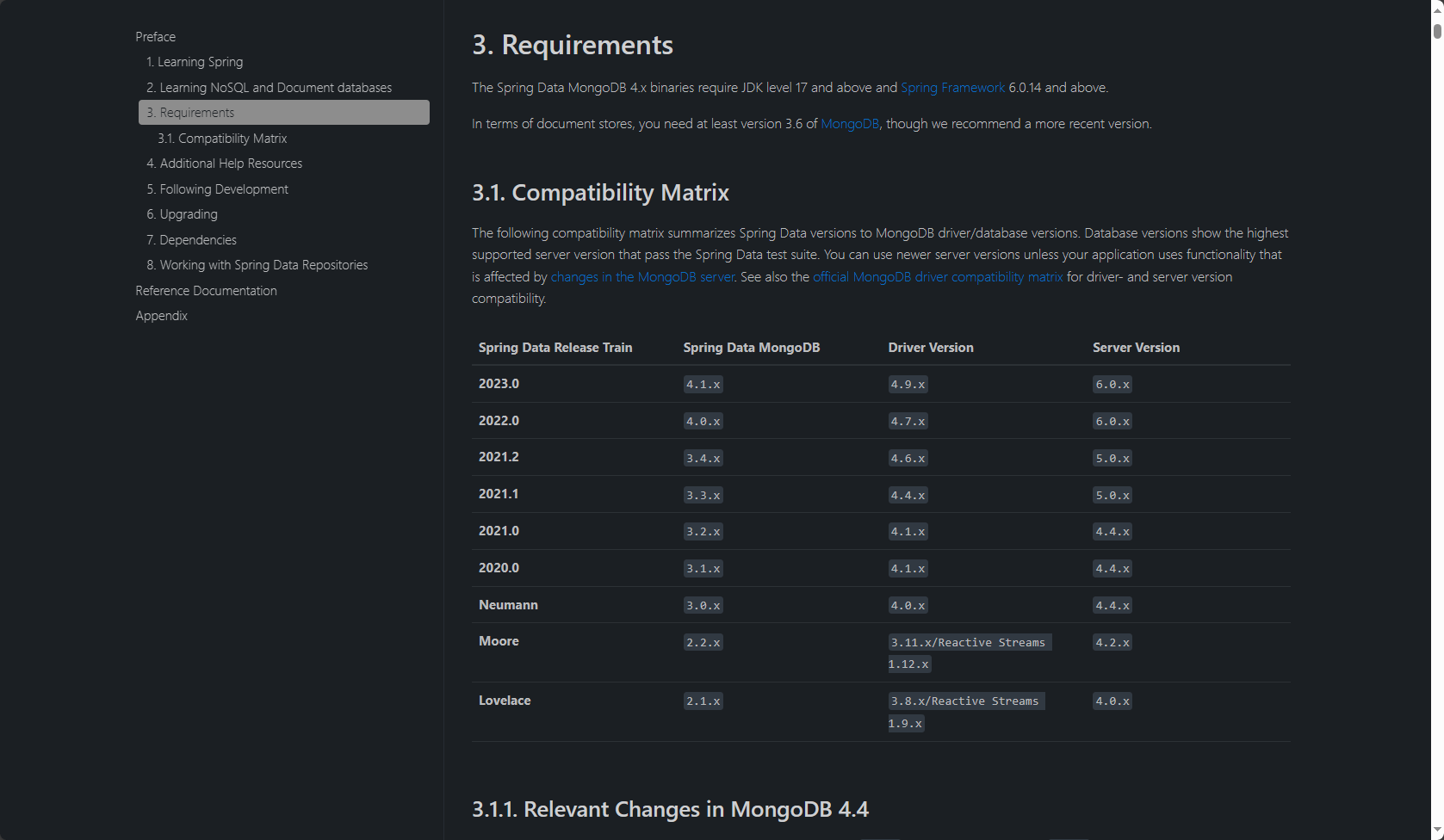
Task: Click the vertical scrollbar thumb
Action: 1437,30
